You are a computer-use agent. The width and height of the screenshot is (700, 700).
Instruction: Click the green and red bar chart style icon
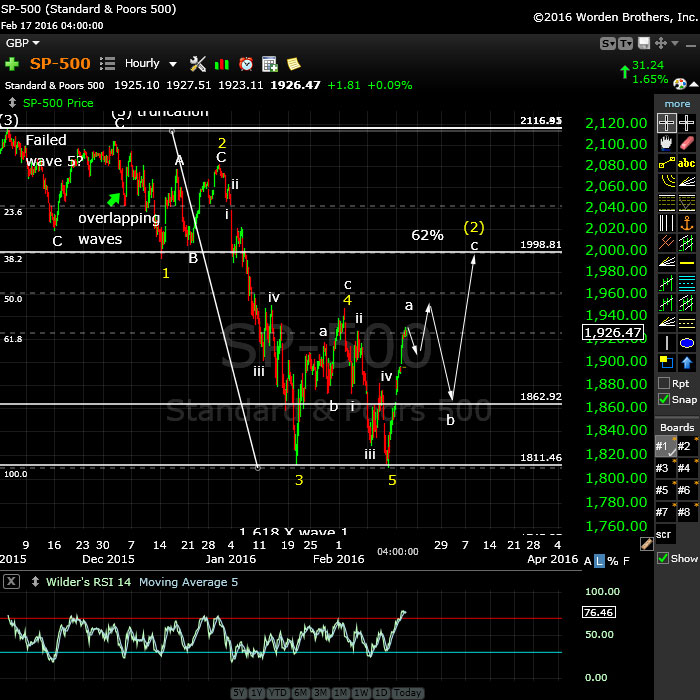click(x=221, y=64)
